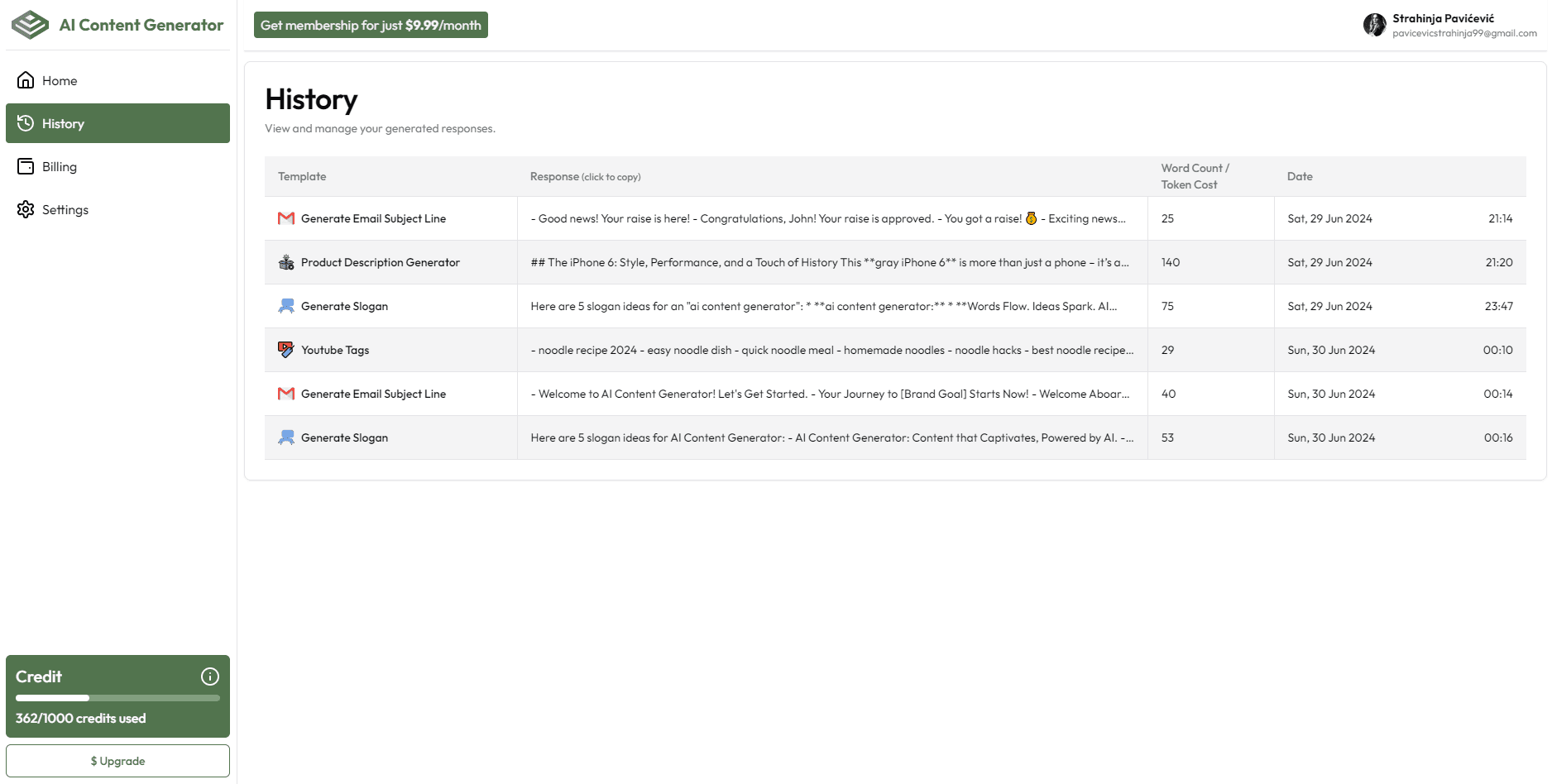1552x784 pixels.
Task: Click 'Generate Email Subject Line' in 00:14 row
Action: point(373,394)
